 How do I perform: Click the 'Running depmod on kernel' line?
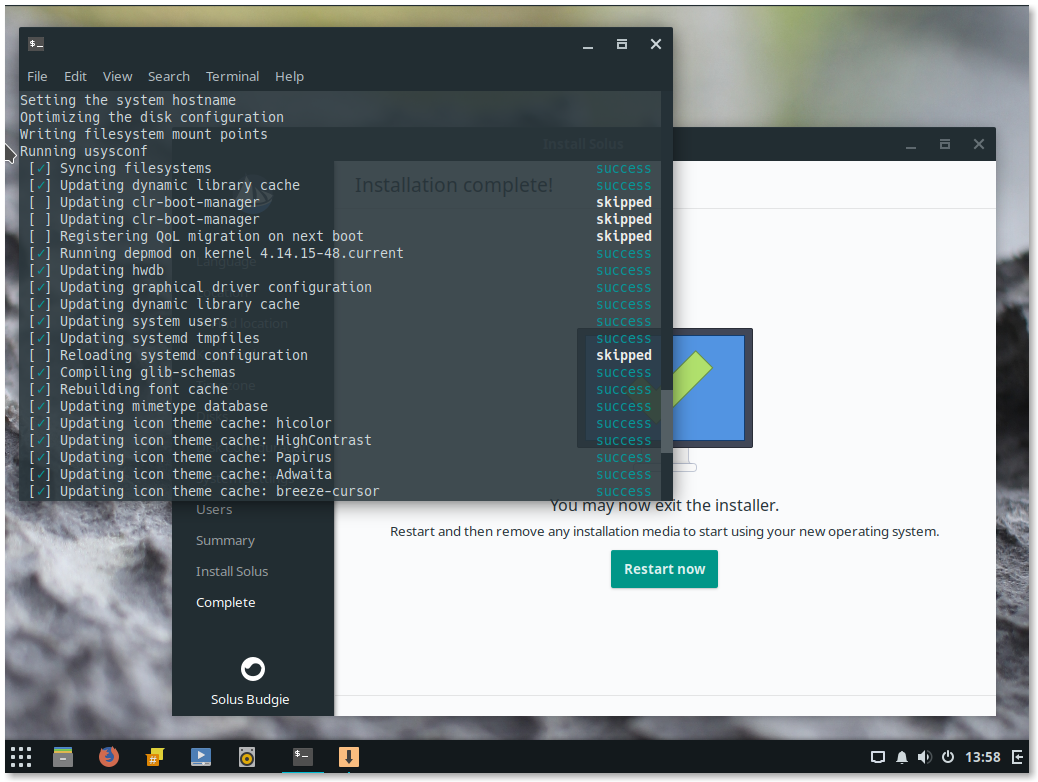232,254
